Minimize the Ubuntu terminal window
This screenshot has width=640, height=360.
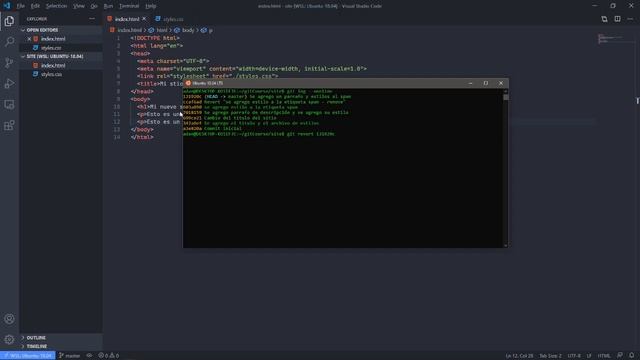point(471,83)
